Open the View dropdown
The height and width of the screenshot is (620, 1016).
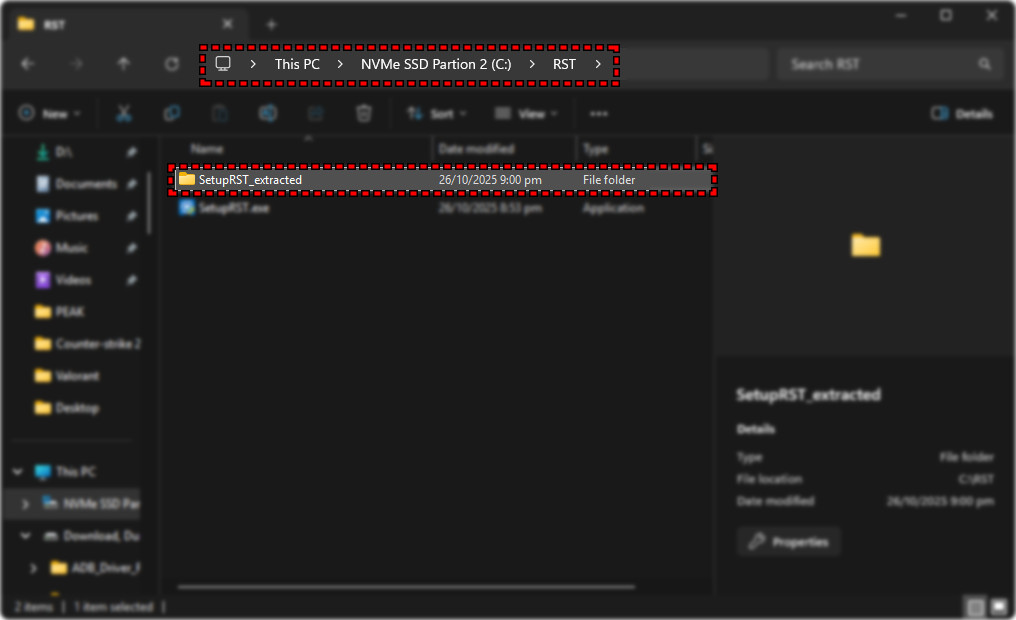pyautogui.click(x=525, y=113)
